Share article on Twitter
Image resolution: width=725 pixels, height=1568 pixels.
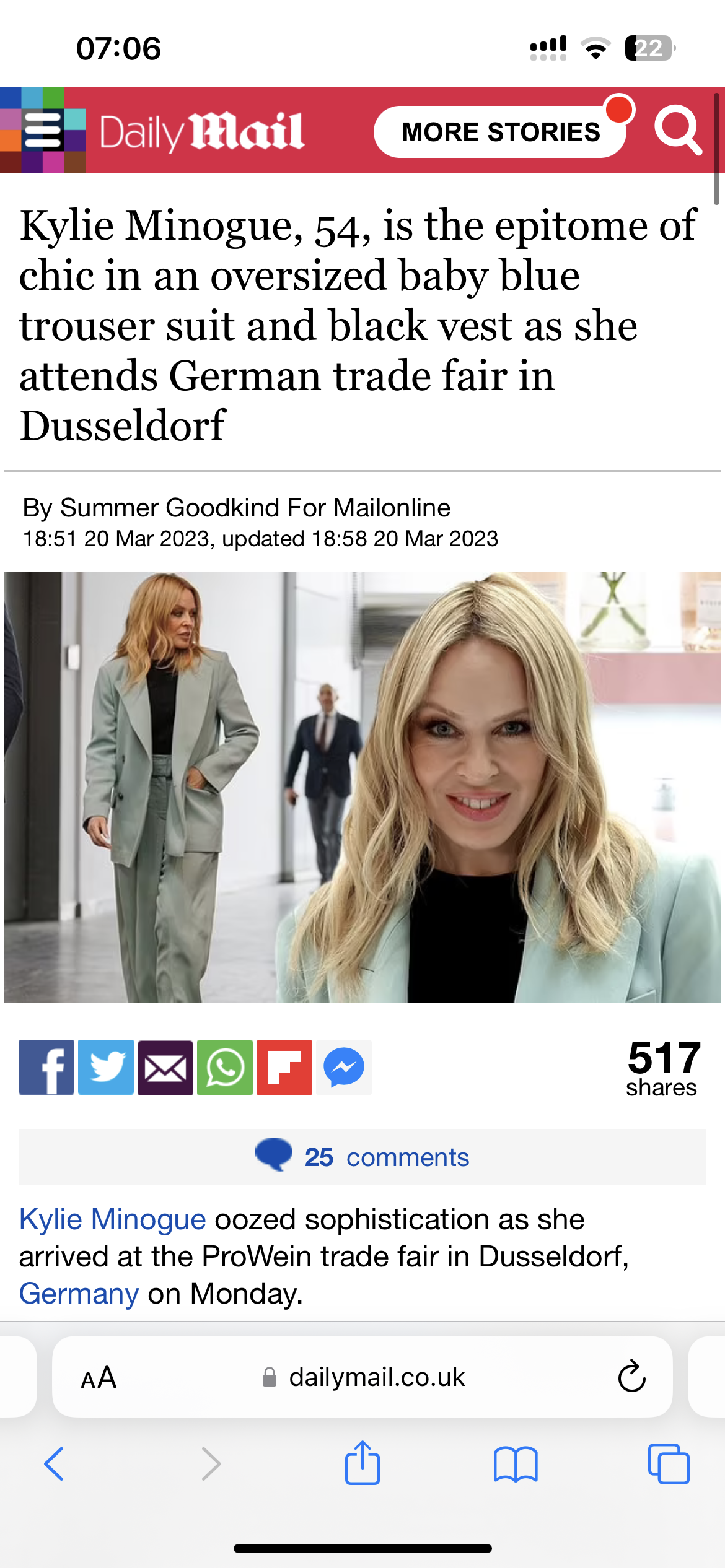(106, 1068)
